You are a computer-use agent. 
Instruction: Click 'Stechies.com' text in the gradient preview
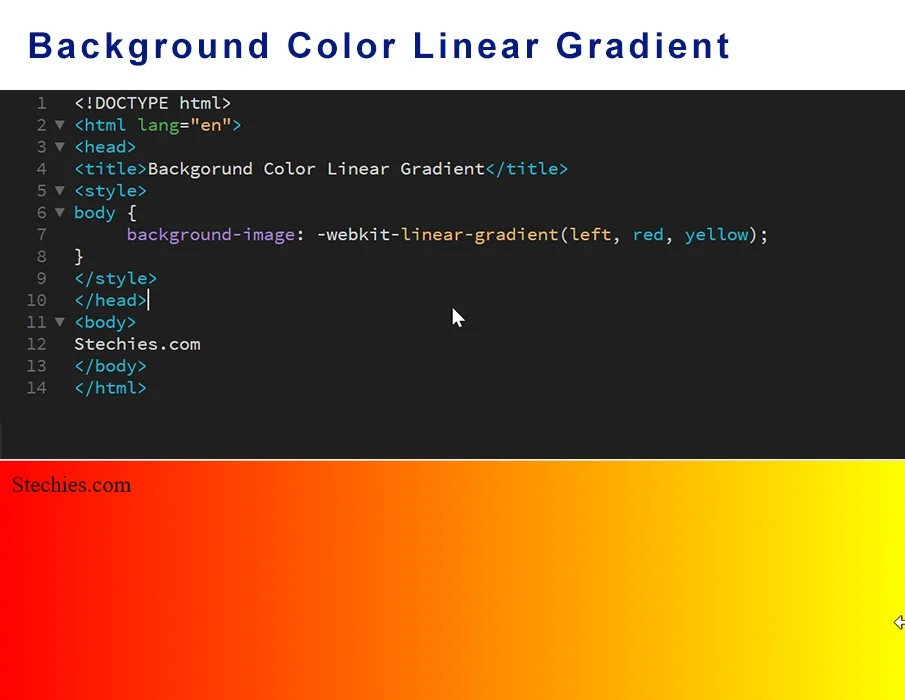pyautogui.click(x=71, y=485)
